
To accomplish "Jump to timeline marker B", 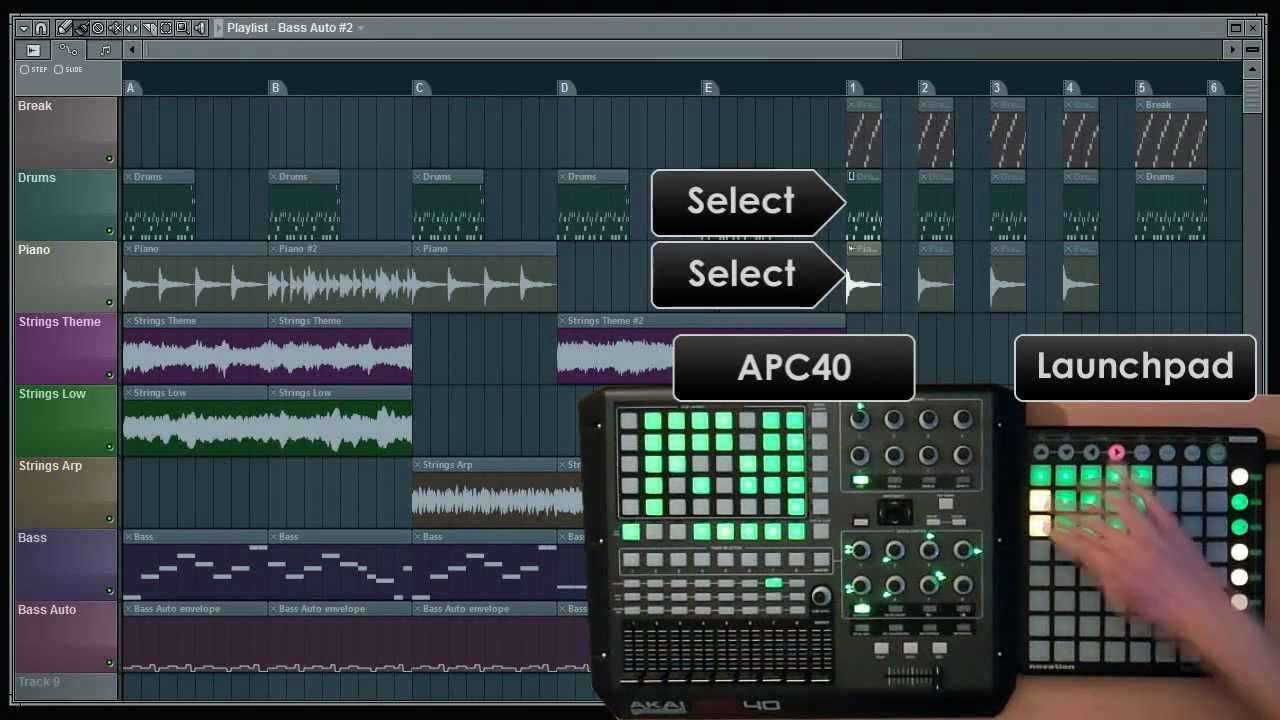I will coord(275,88).
